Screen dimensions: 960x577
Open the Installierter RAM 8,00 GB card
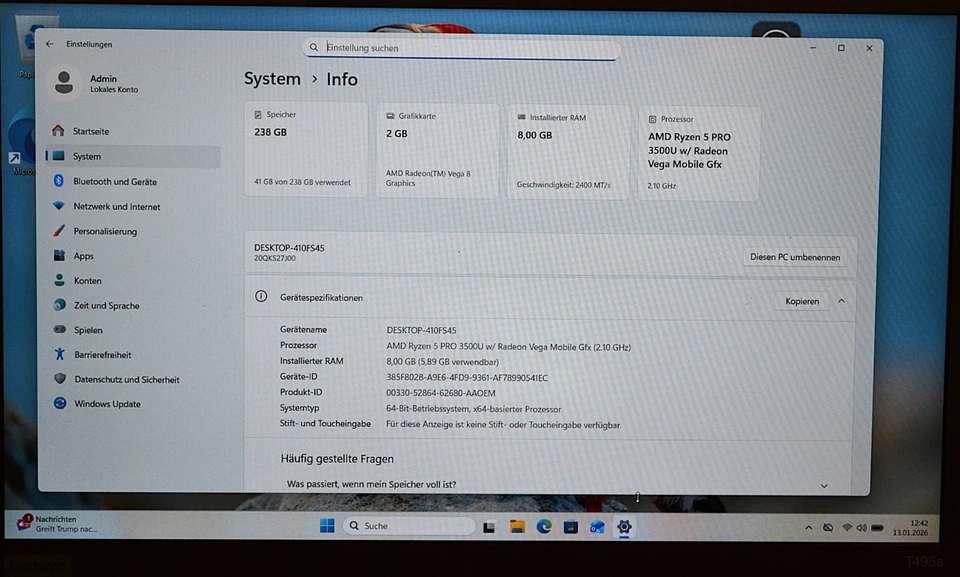click(x=568, y=152)
